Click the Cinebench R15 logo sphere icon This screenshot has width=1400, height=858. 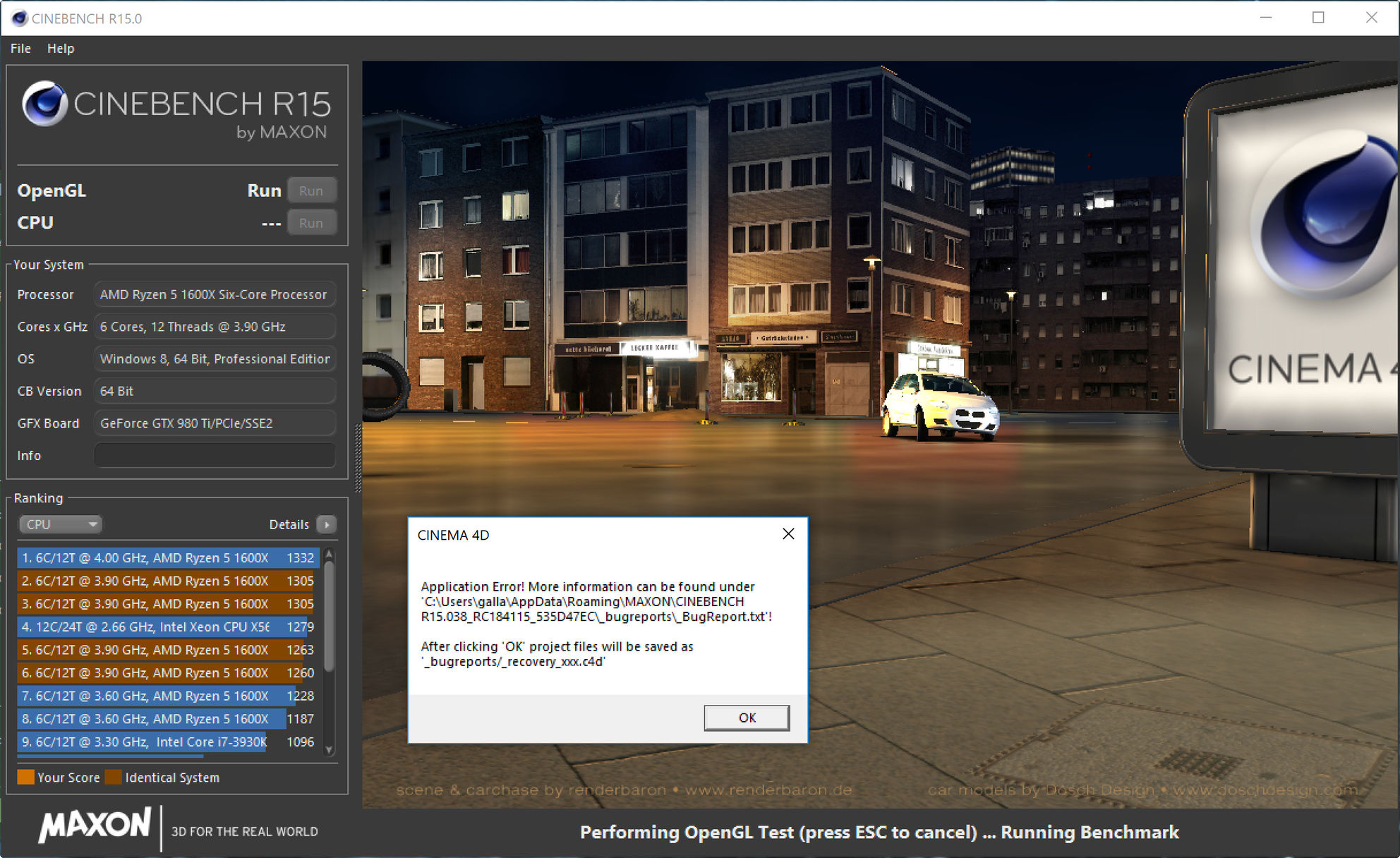pyautogui.click(x=44, y=104)
